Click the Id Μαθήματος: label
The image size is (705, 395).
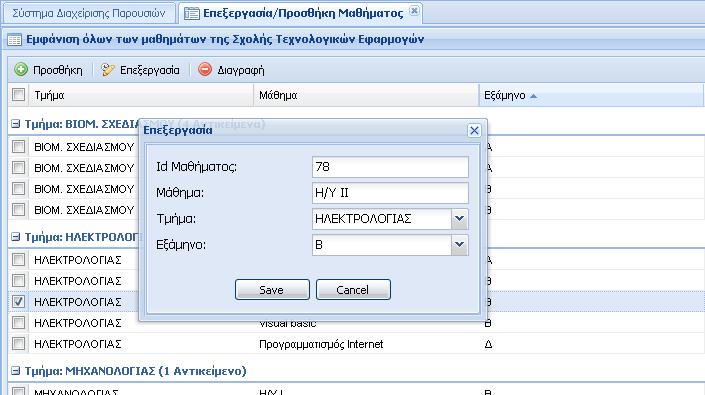pos(196,167)
